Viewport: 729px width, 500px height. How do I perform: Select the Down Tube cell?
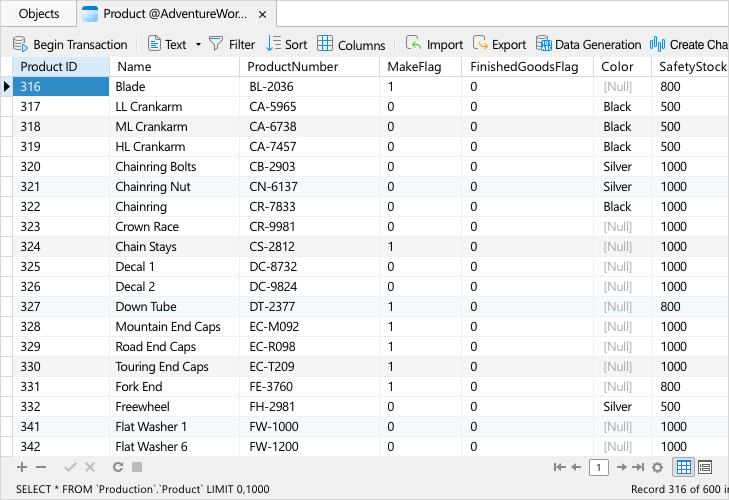[174, 307]
